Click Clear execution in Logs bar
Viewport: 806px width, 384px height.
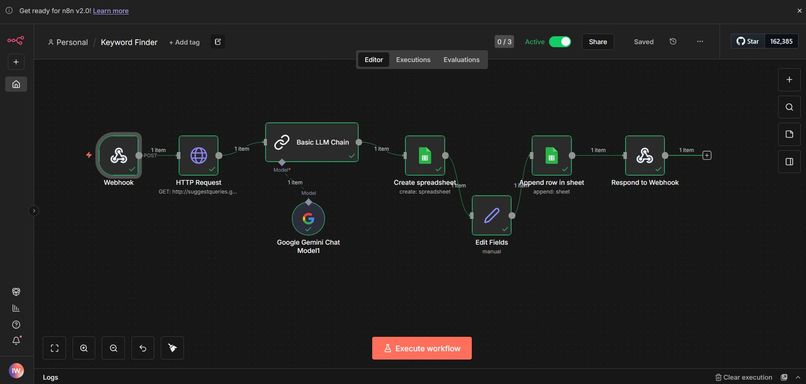pos(744,377)
